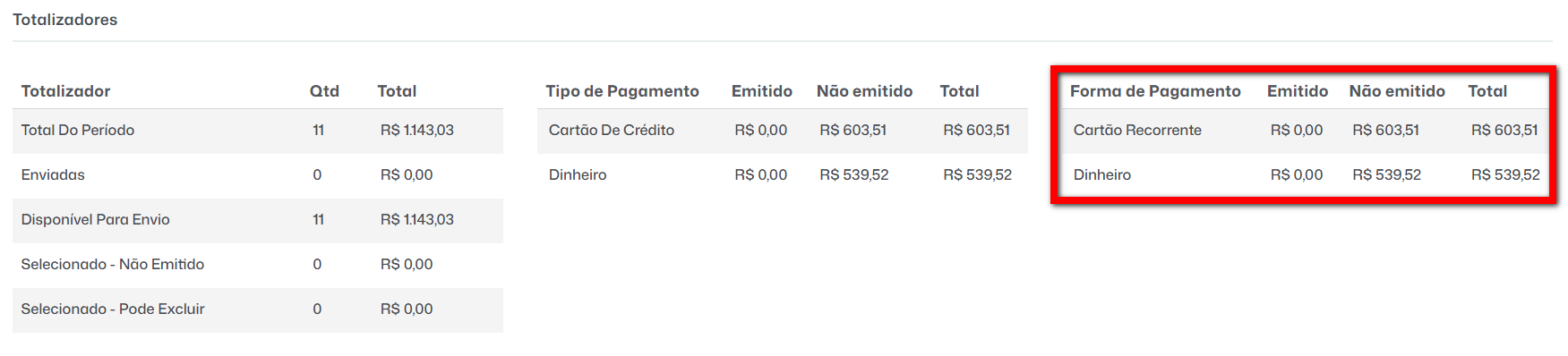Click the Tipo de Pagamento header

[622, 91]
